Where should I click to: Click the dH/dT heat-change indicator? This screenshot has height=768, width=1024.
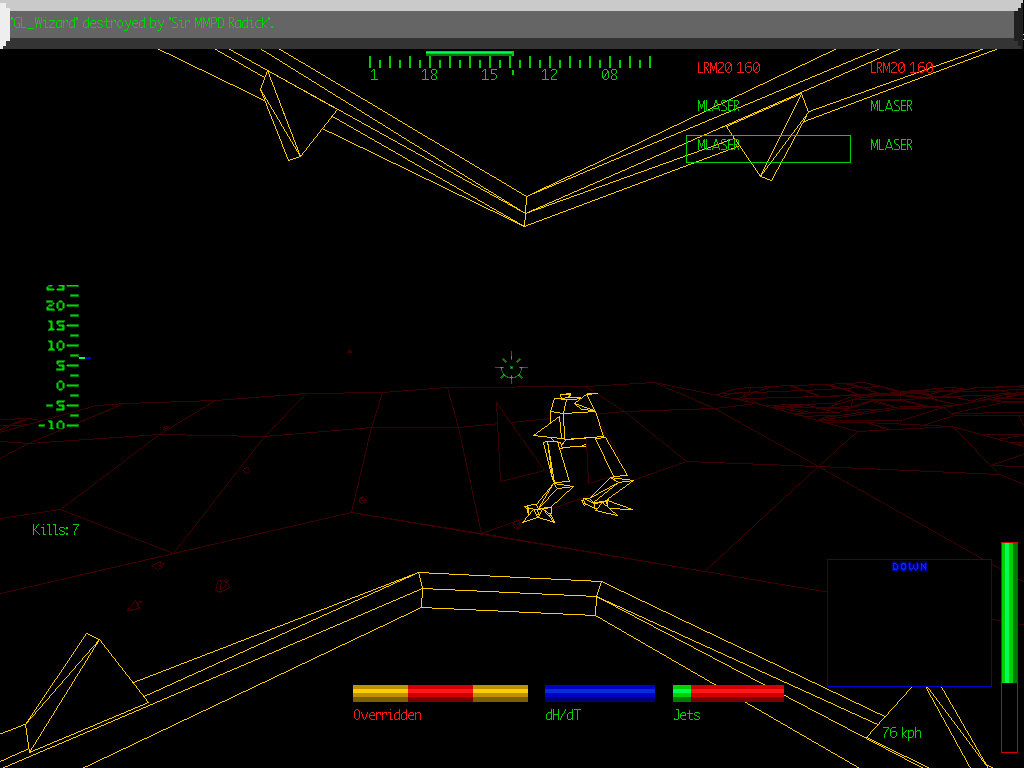coord(599,691)
